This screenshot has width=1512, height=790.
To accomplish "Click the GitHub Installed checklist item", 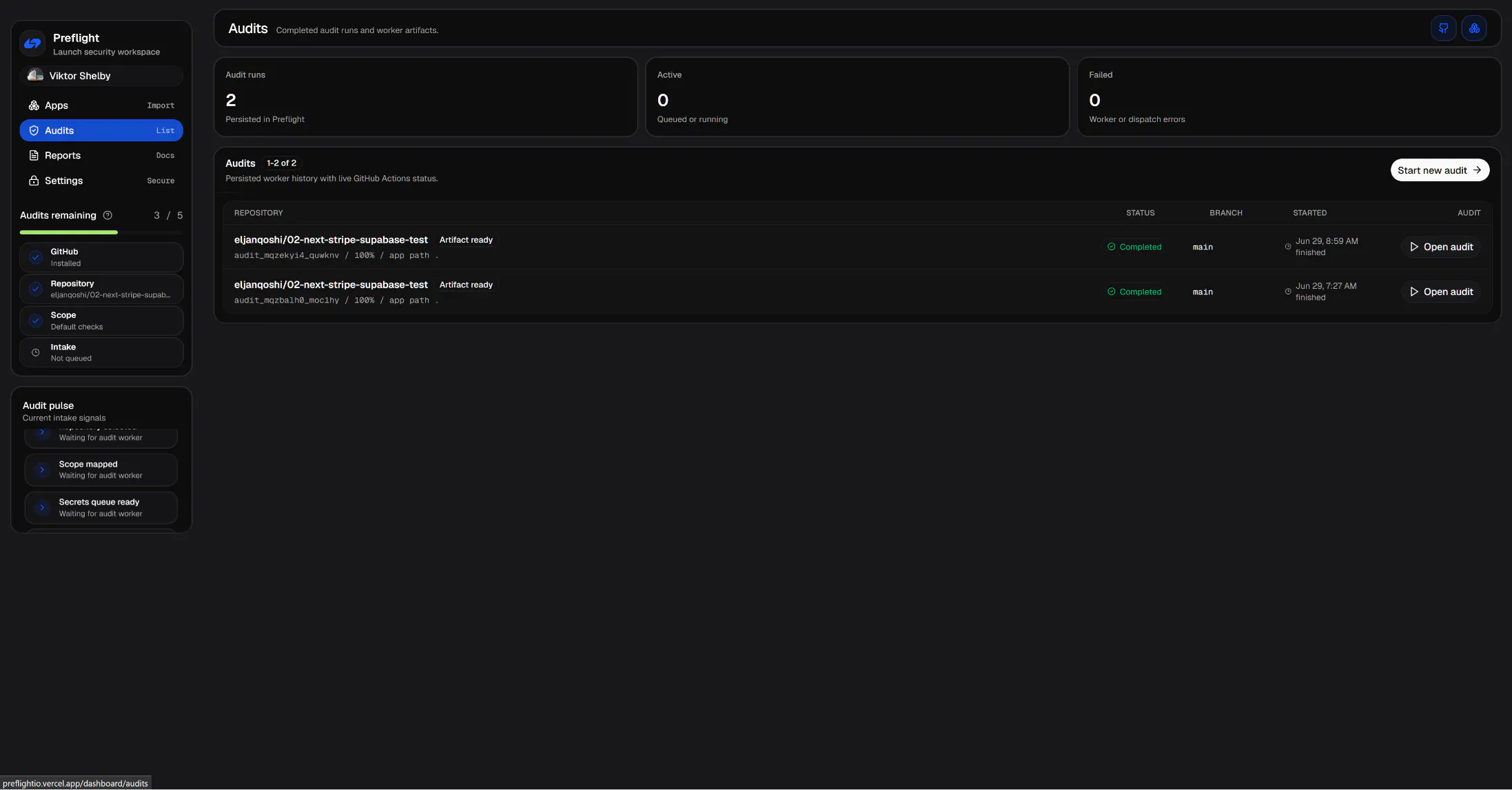I will [x=101, y=257].
